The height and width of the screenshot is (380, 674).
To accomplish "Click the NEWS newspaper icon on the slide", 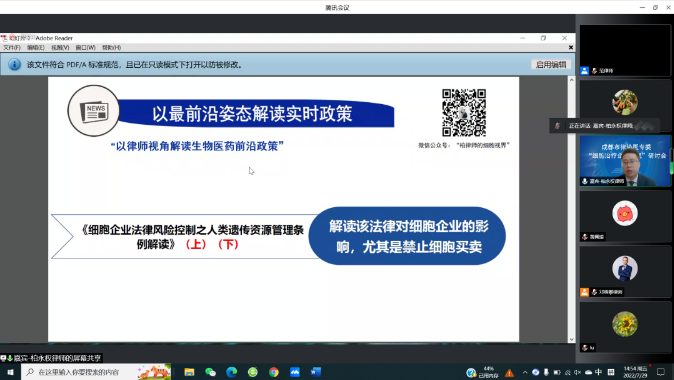I will point(94,111).
